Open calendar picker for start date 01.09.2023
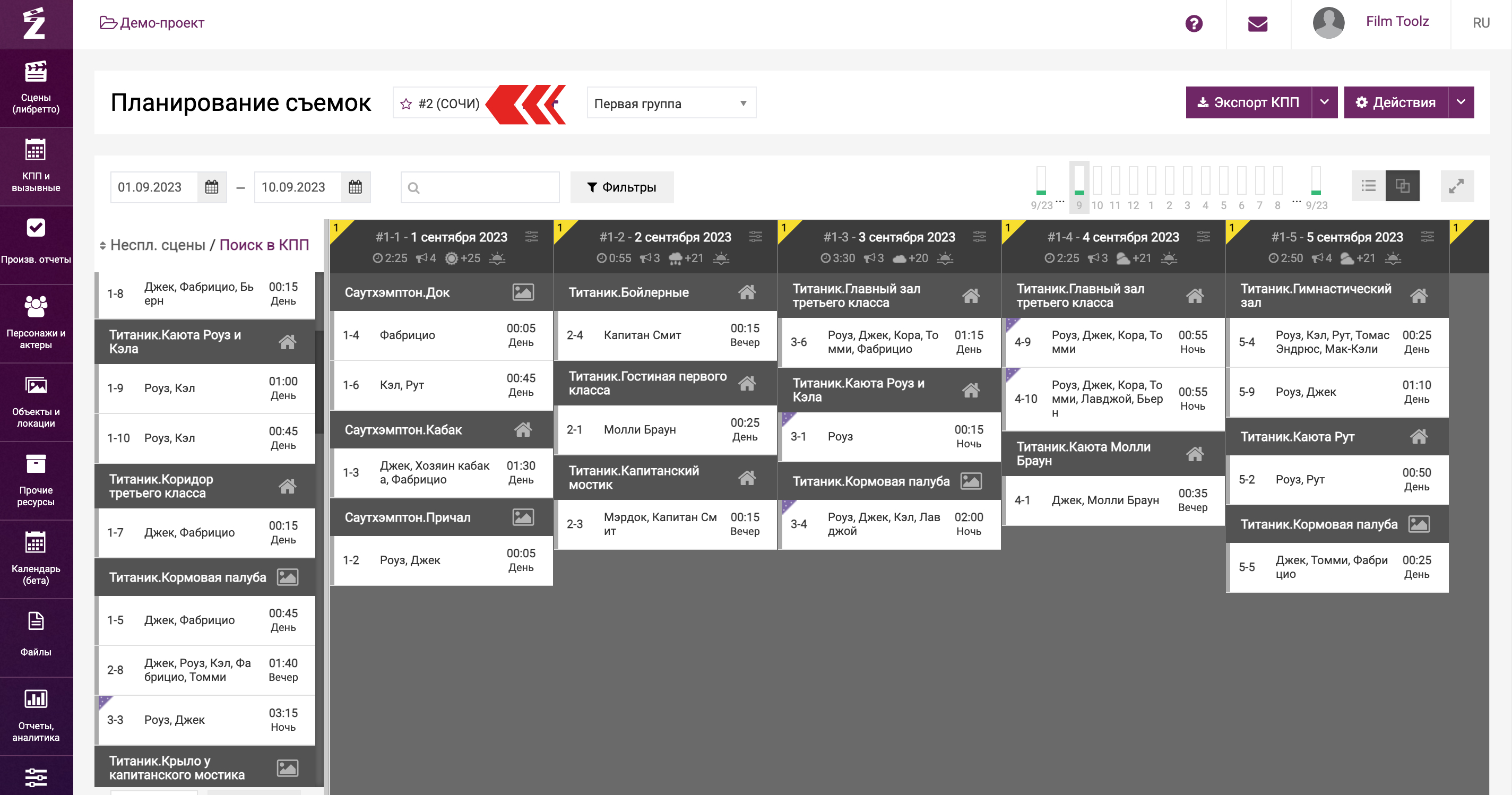The image size is (1512, 795). [x=212, y=187]
